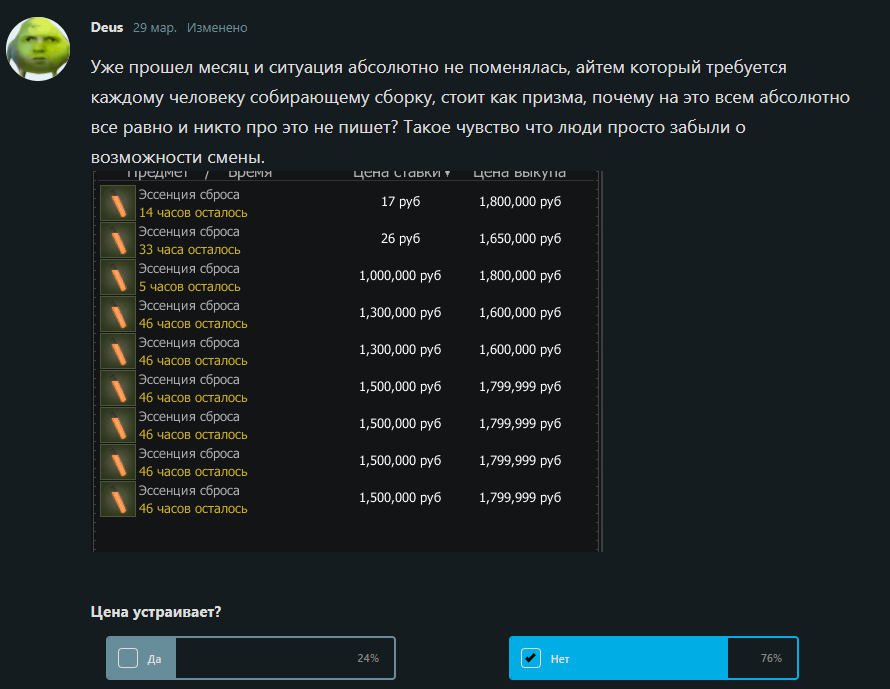The image size is (890, 689).
Task: Open Deus profile via username
Action: pyautogui.click(x=107, y=27)
